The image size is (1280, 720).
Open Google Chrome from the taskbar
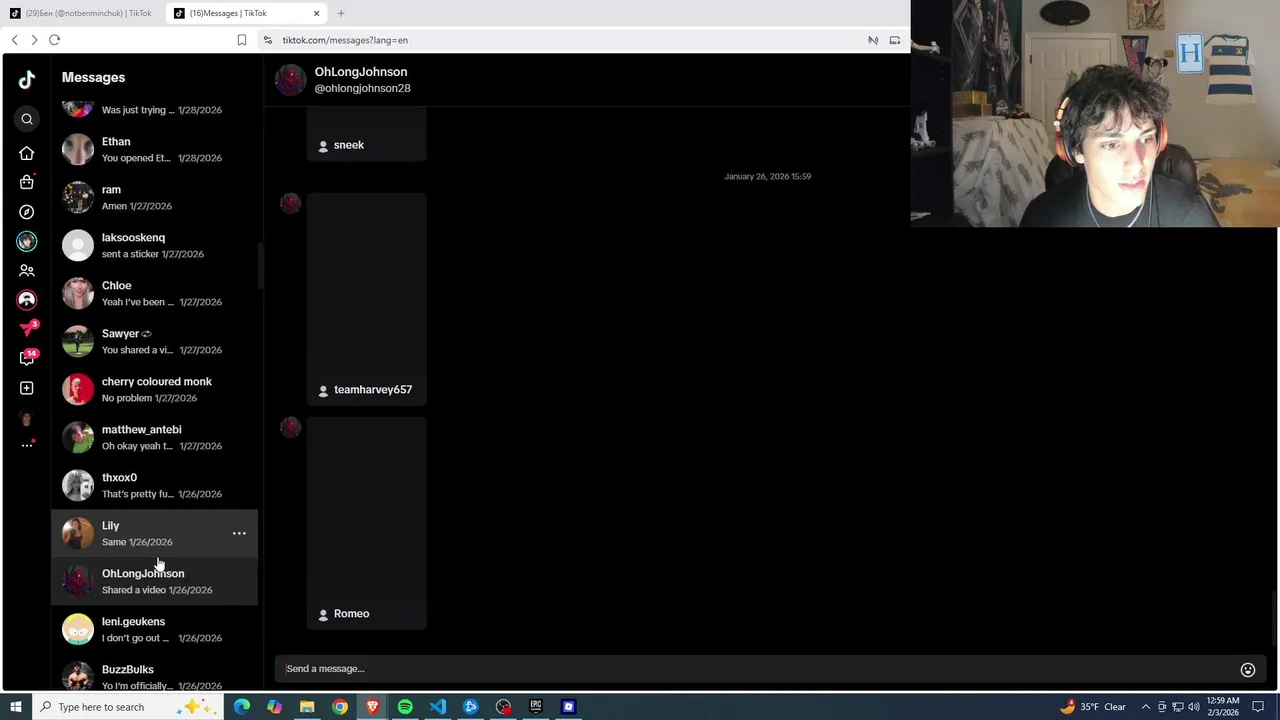pyautogui.click(x=340, y=707)
